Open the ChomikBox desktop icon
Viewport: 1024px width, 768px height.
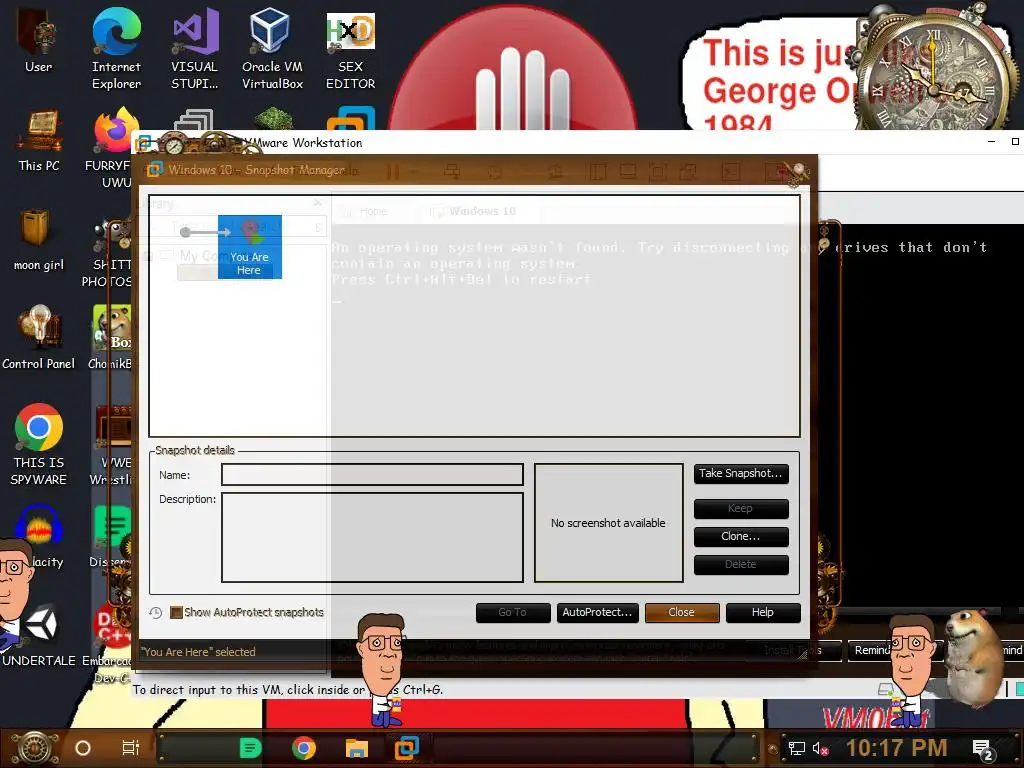pos(111,338)
